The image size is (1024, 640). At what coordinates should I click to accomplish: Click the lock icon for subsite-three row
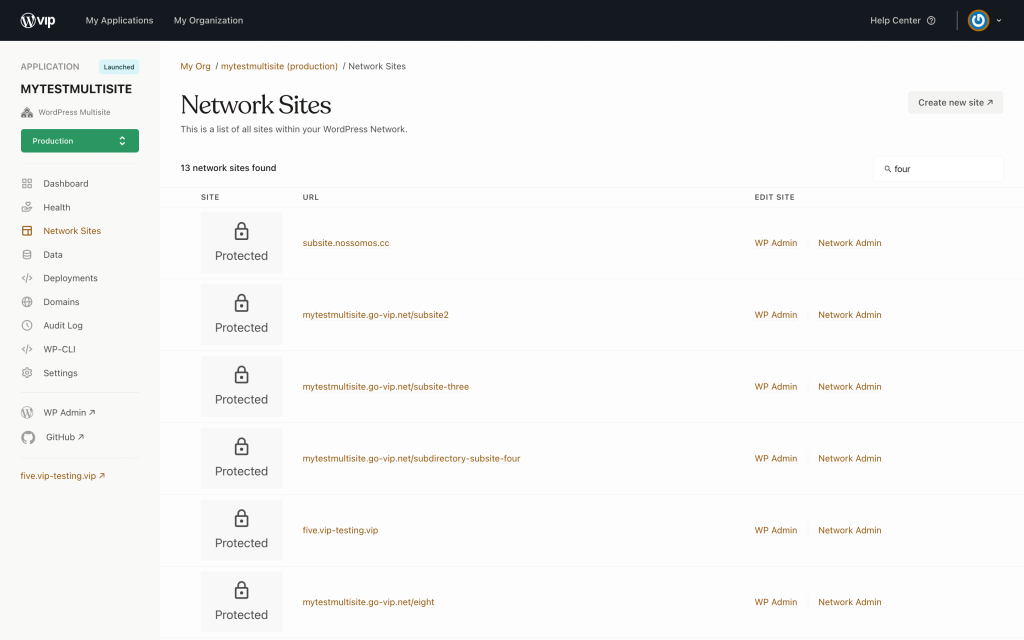(x=242, y=375)
